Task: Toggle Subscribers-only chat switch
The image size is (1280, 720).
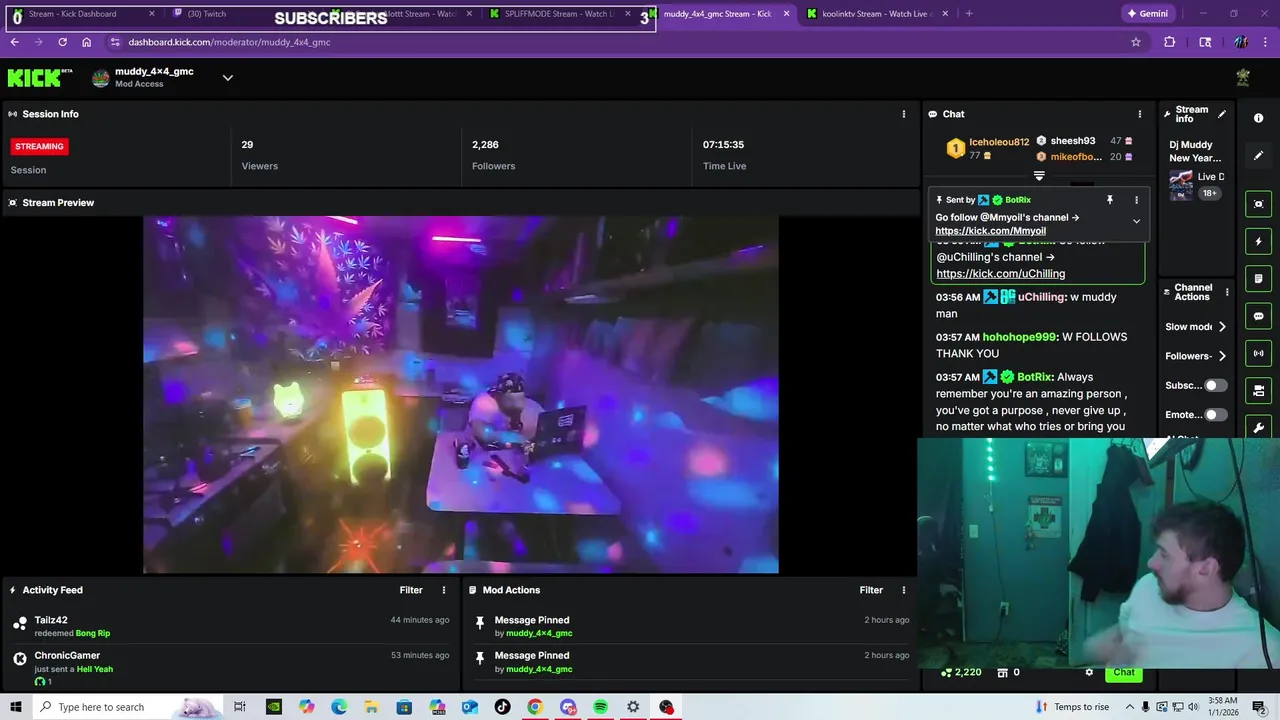Action: point(1215,385)
